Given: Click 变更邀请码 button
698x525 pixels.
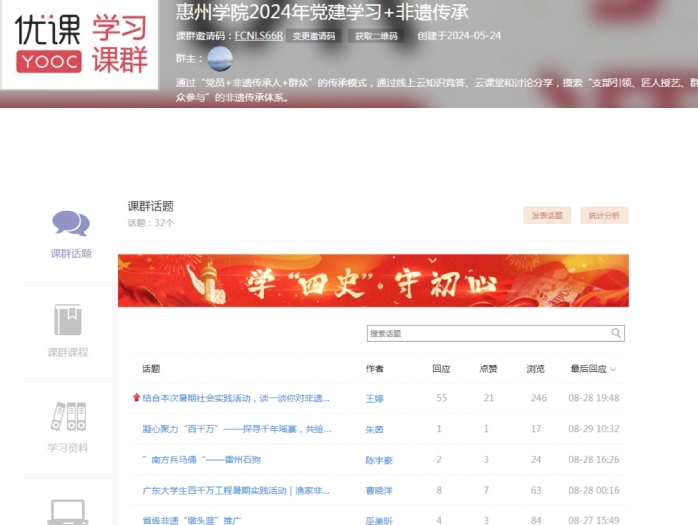Looking at the screenshot, I should 313,36.
